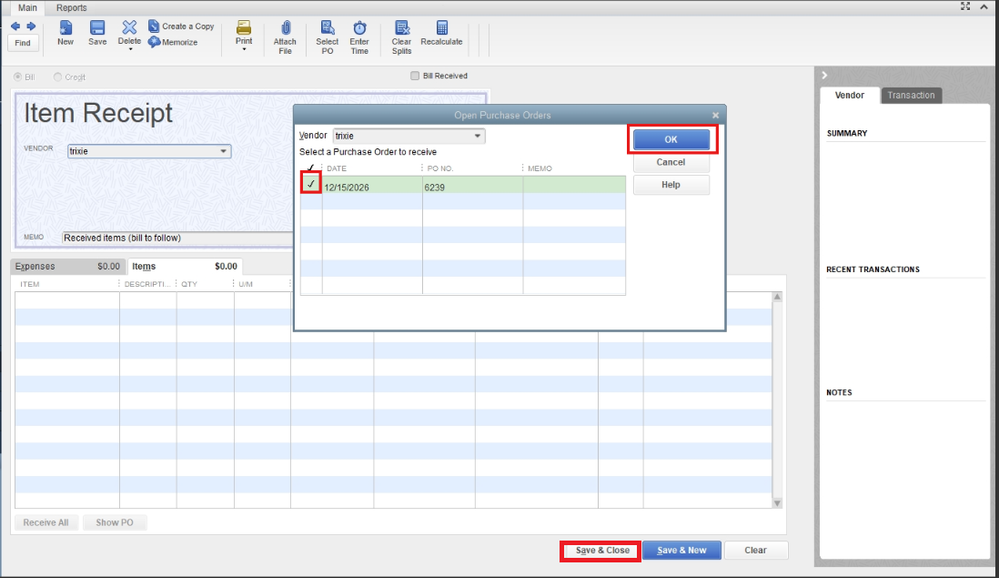Image resolution: width=999 pixels, height=578 pixels.
Task: Switch to the Main ribbon tab
Action: tap(27, 8)
